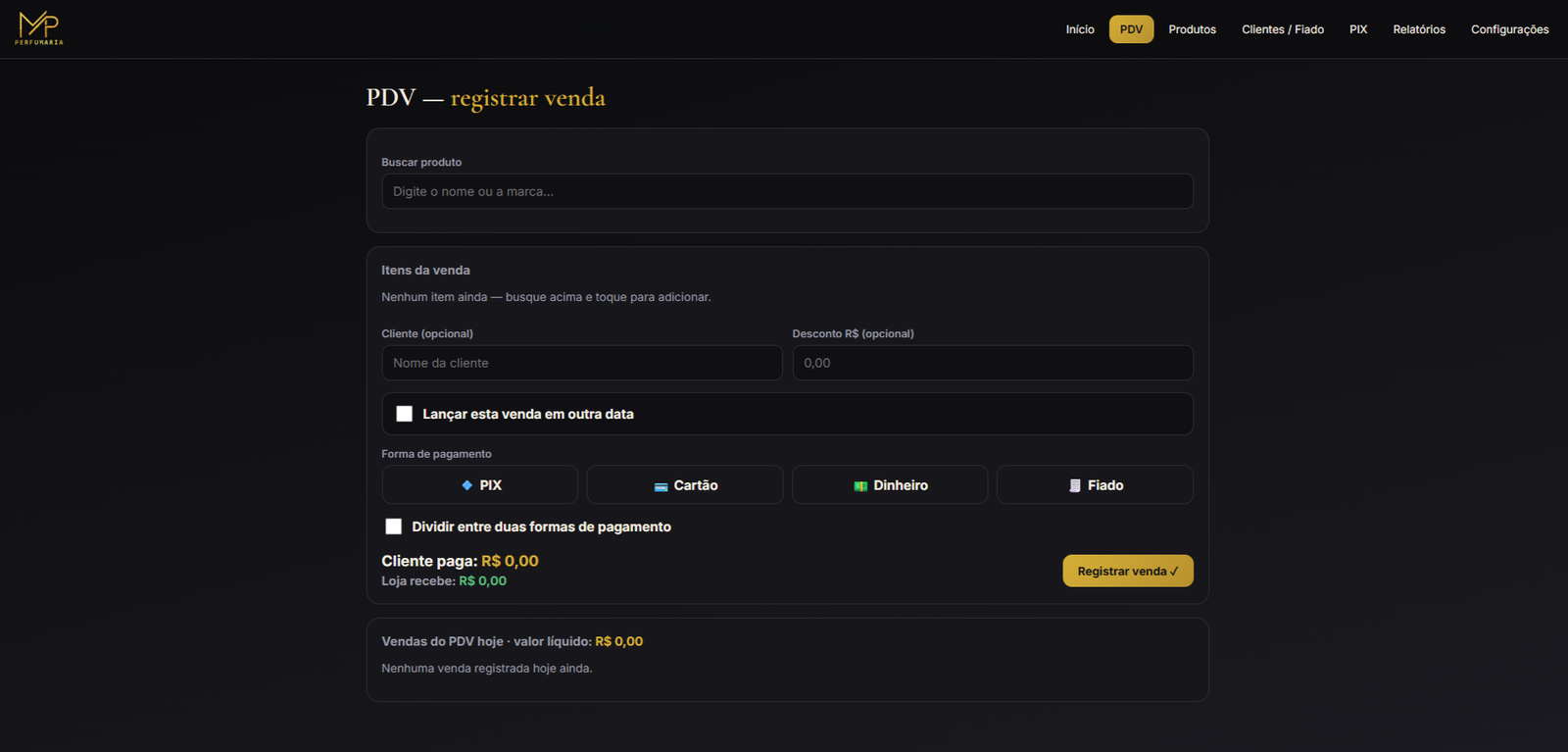Click the Loja recebe R$ 0,00 value

click(x=483, y=581)
